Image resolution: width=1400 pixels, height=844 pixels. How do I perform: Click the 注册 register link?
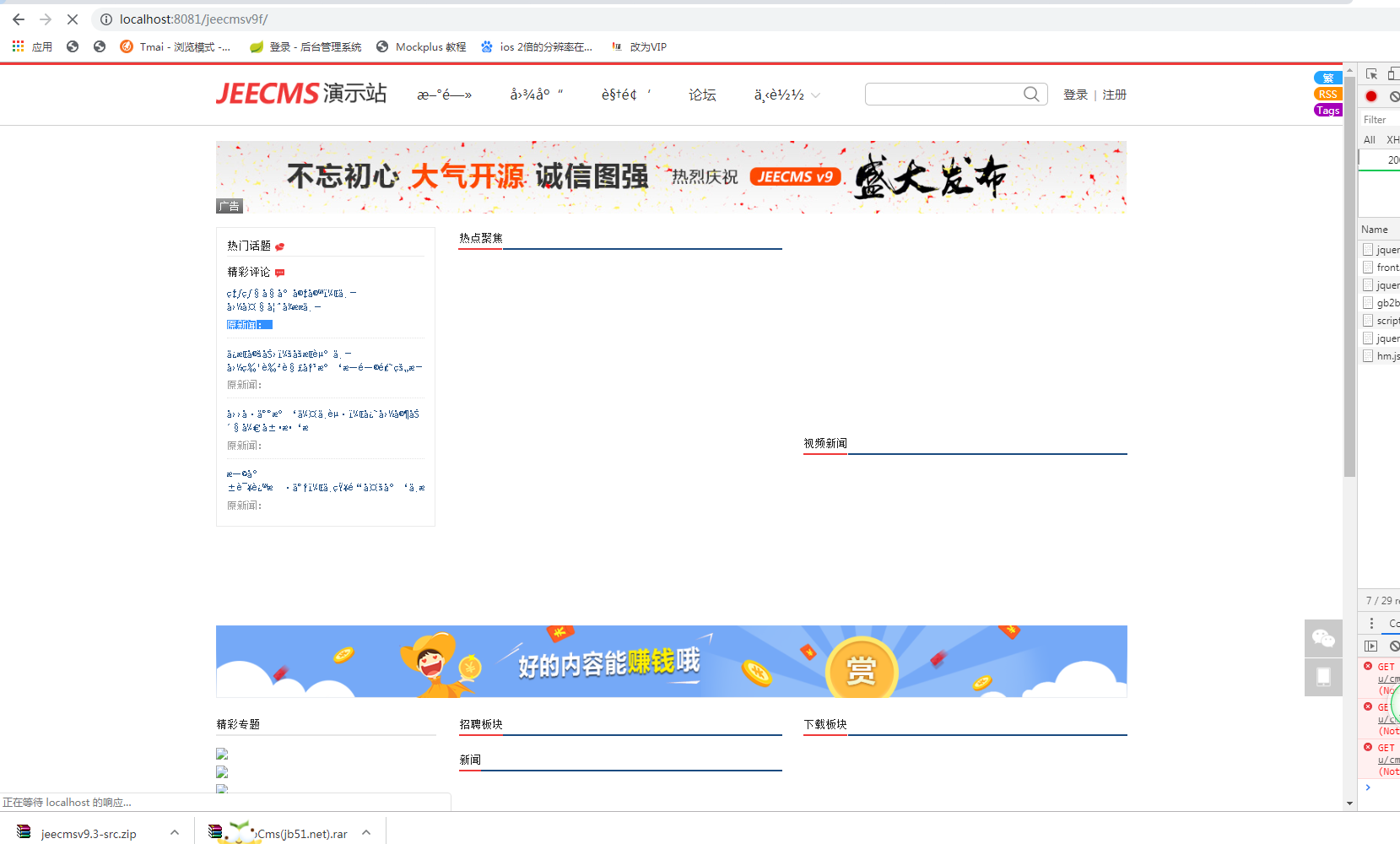click(1114, 95)
